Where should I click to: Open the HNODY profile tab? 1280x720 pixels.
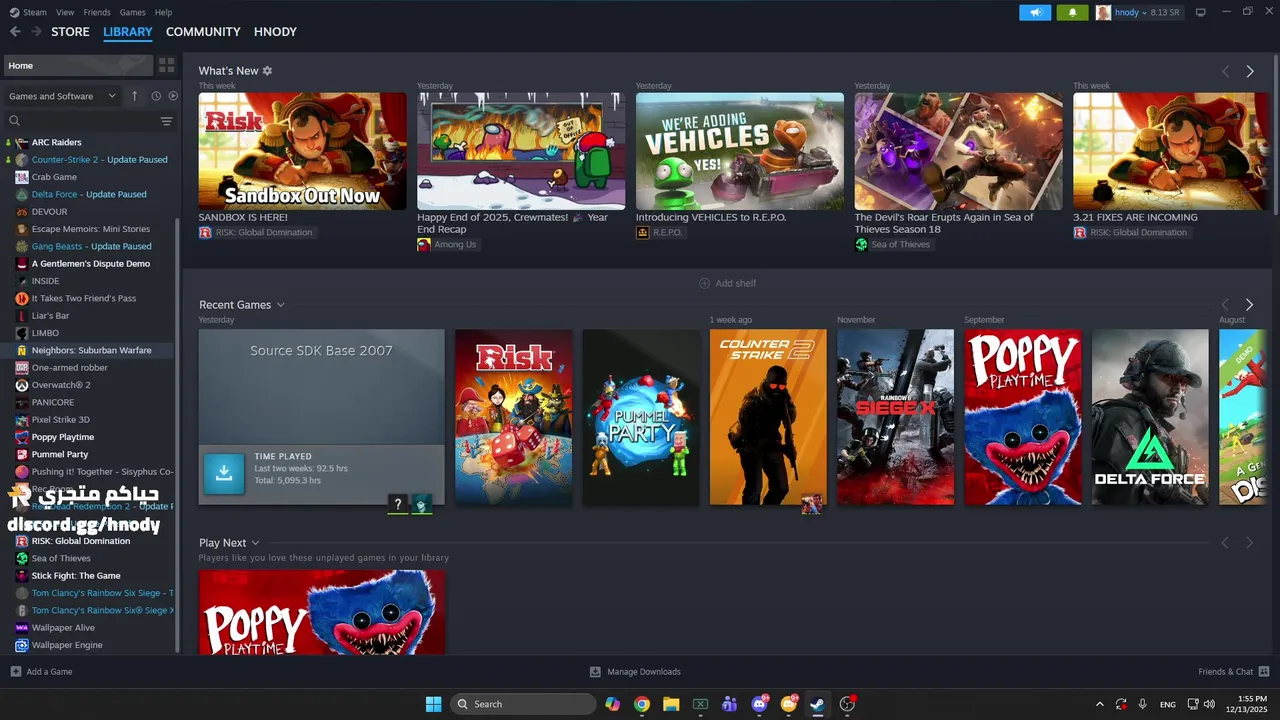[275, 32]
